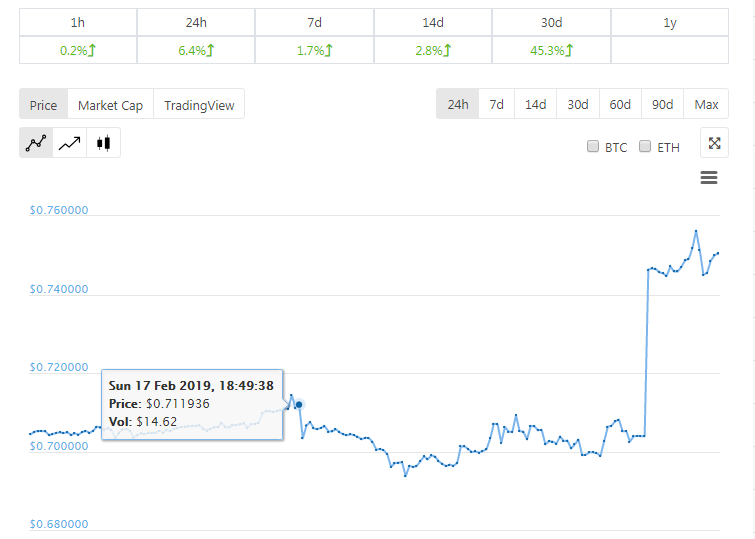Open the chart hamburger menu
The width and height of the screenshot is (755, 539).
click(x=709, y=178)
